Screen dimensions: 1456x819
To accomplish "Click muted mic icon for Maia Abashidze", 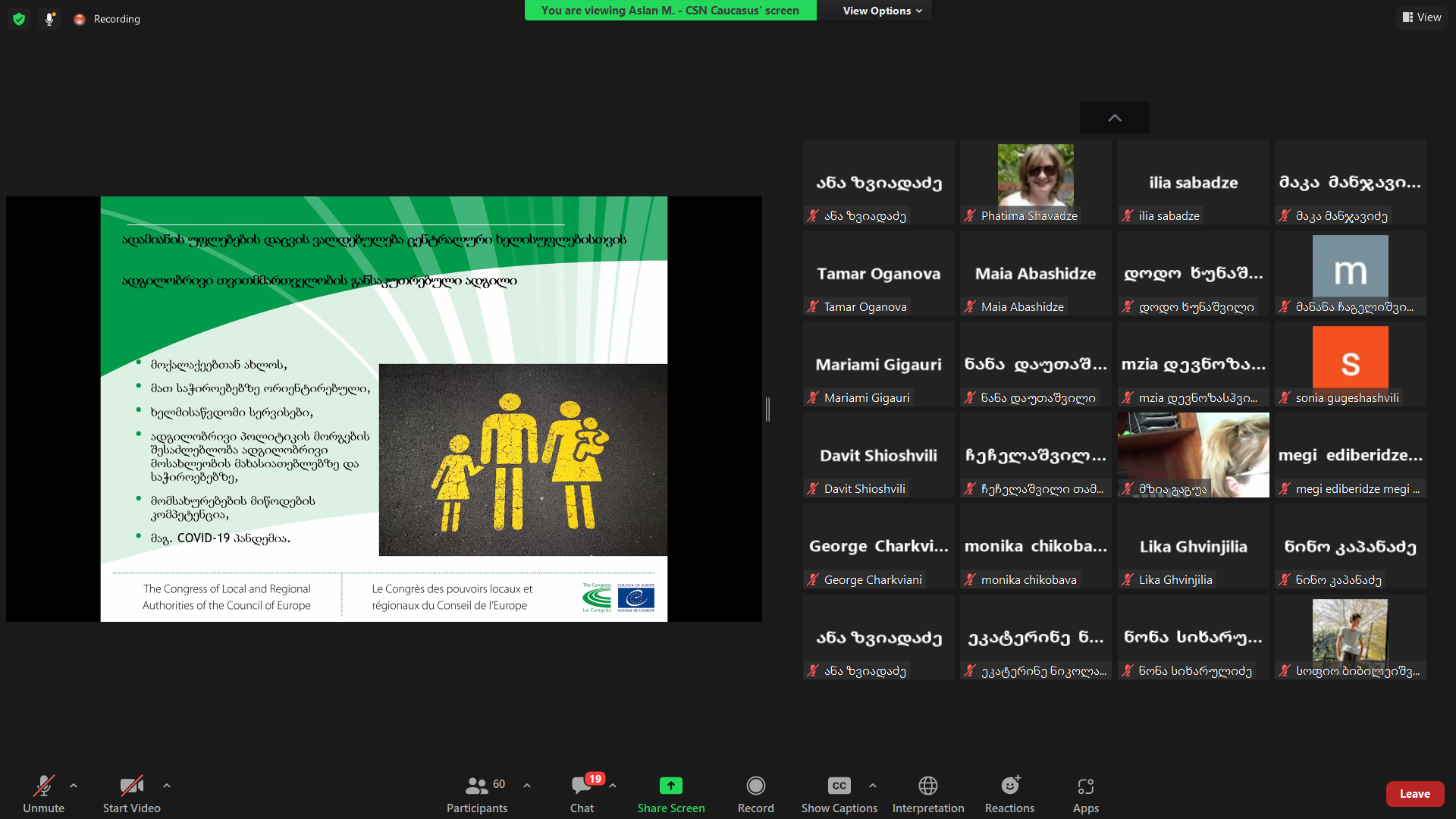I will coord(970,307).
